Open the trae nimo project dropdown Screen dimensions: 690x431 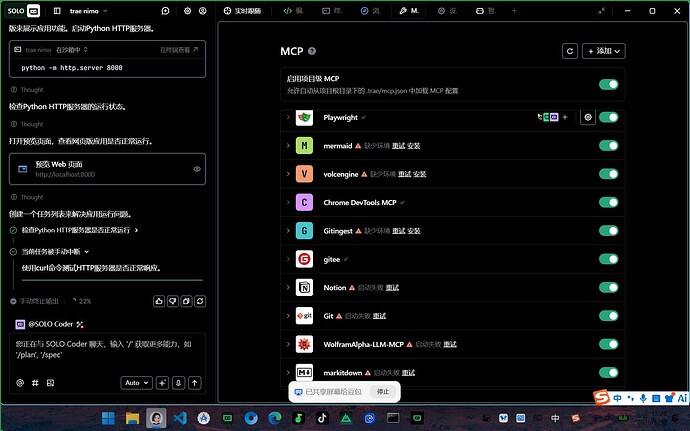click(x=88, y=11)
